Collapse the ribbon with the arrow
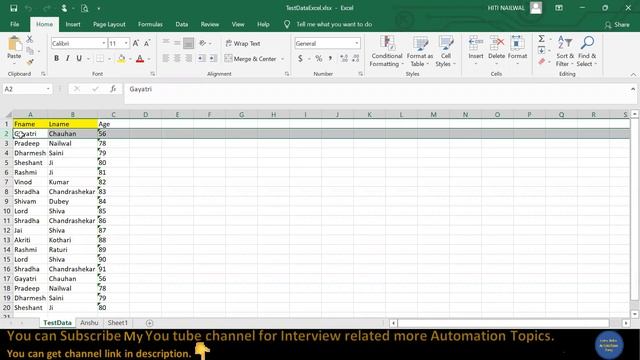The image size is (640, 360). pyautogui.click(x=633, y=75)
